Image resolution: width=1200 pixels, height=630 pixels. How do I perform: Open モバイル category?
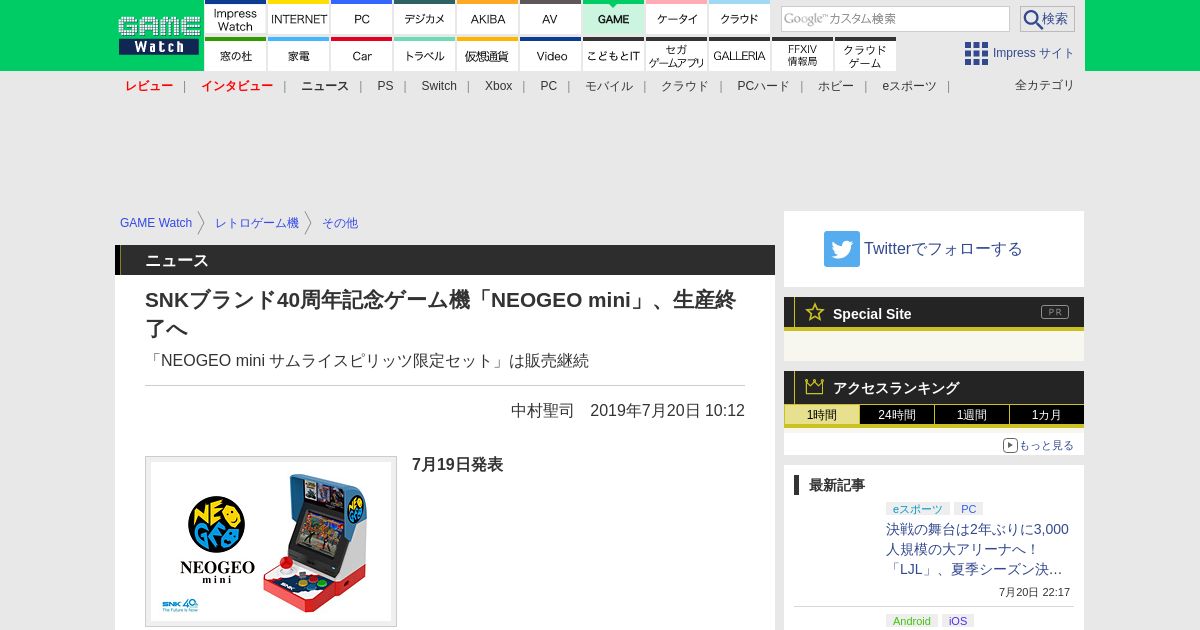(x=609, y=86)
